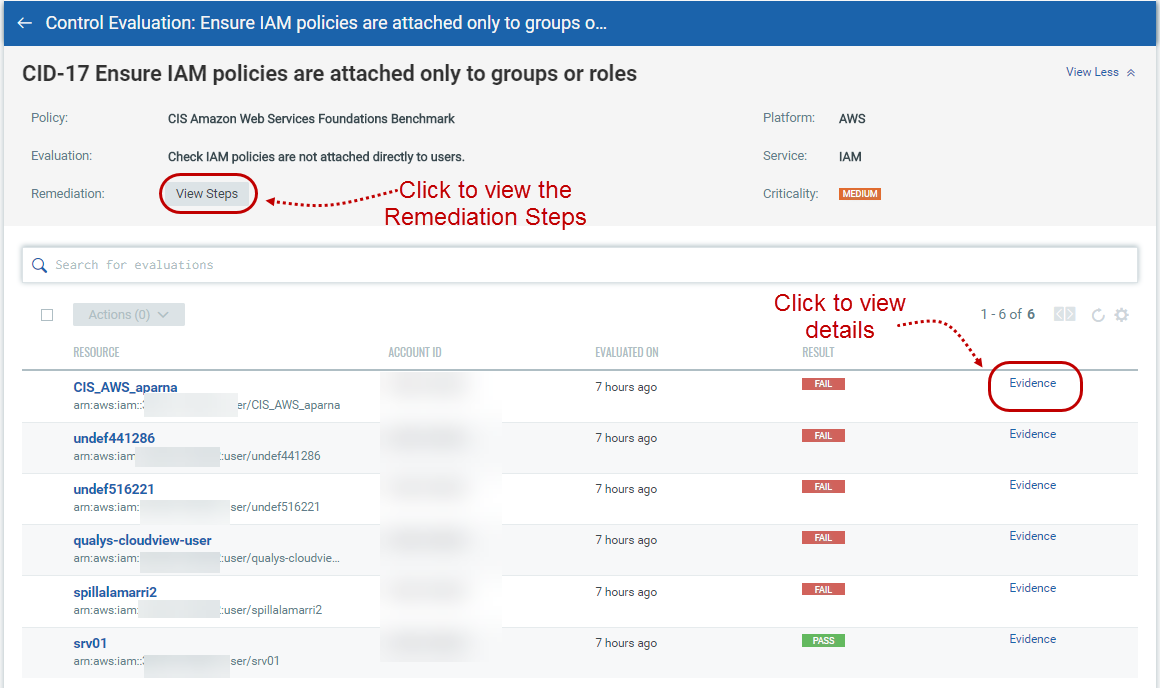Tick the select-all checkbox
The height and width of the screenshot is (688, 1160).
pyautogui.click(x=47, y=315)
